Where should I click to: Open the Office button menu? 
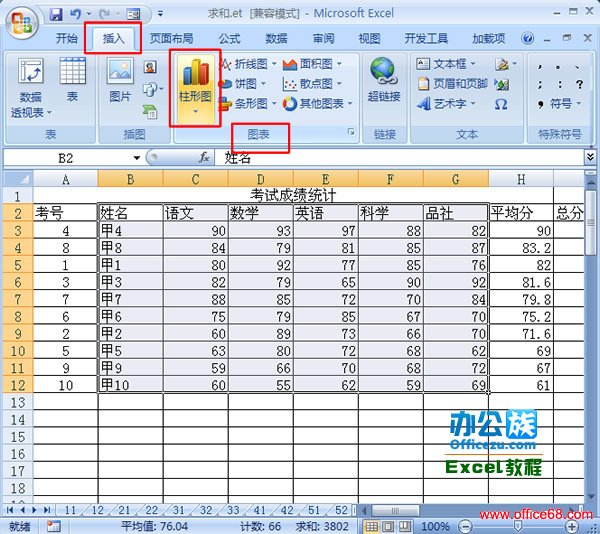tap(21, 23)
